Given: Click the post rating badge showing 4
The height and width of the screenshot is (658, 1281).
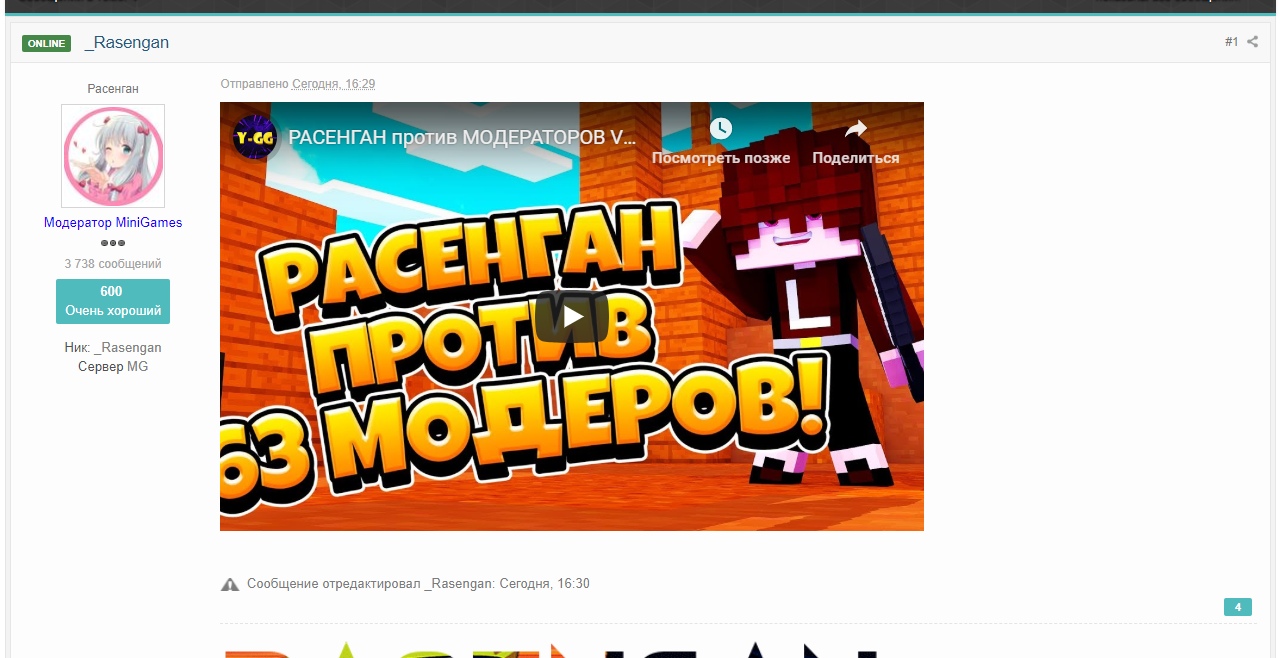Looking at the screenshot, I should [1237, 607].
